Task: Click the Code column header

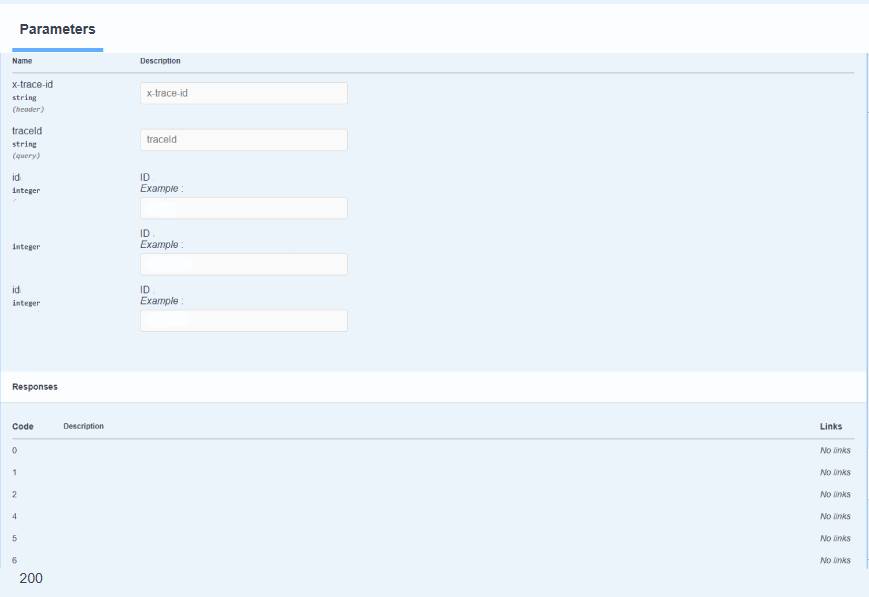Action: pyautogui.click(x=22, y=426)
